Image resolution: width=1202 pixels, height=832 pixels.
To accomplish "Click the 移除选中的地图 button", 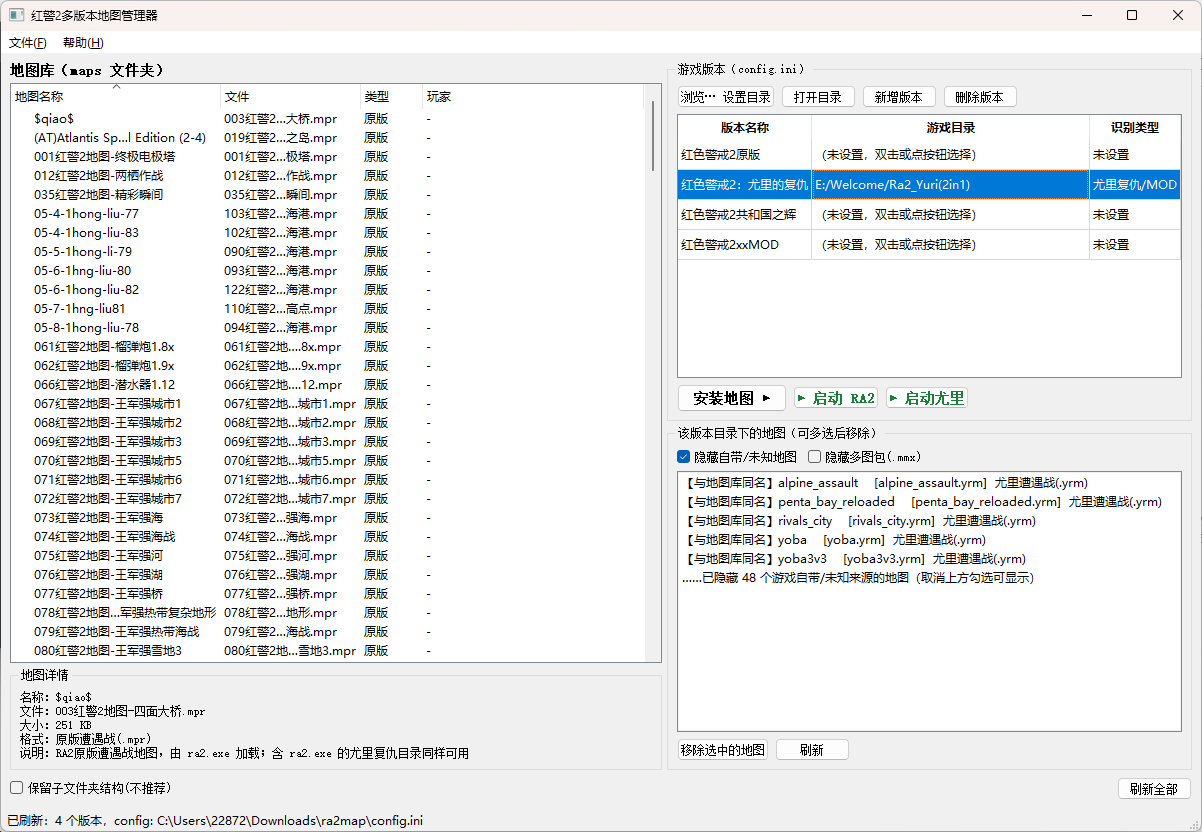I will point(723,750).
